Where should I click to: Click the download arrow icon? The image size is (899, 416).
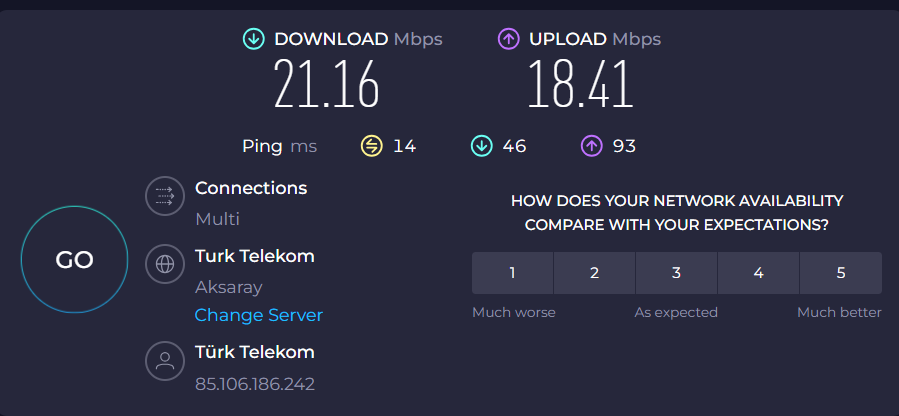[x=254, y=39]
